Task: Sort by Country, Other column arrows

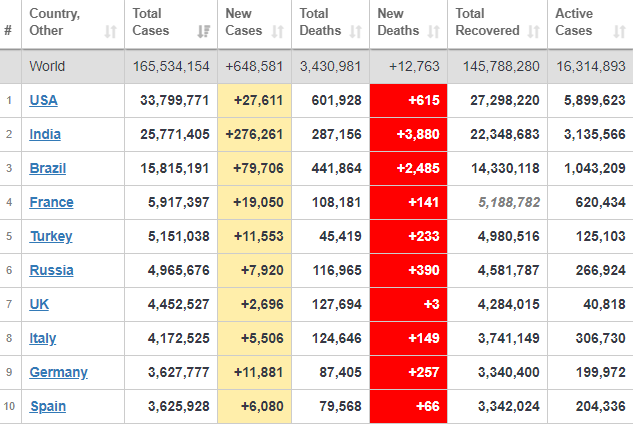Action: coord(111,31)
